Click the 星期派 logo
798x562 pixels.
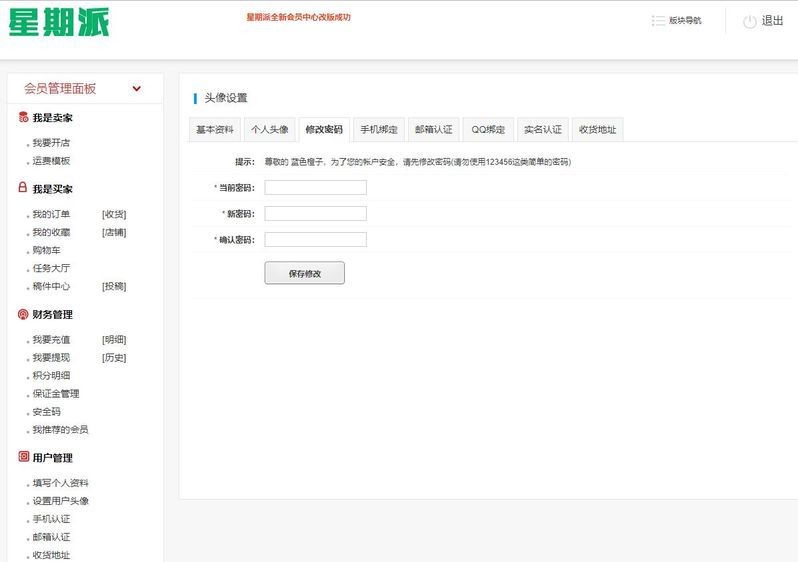pyautogui.click(x=59, y=22)
